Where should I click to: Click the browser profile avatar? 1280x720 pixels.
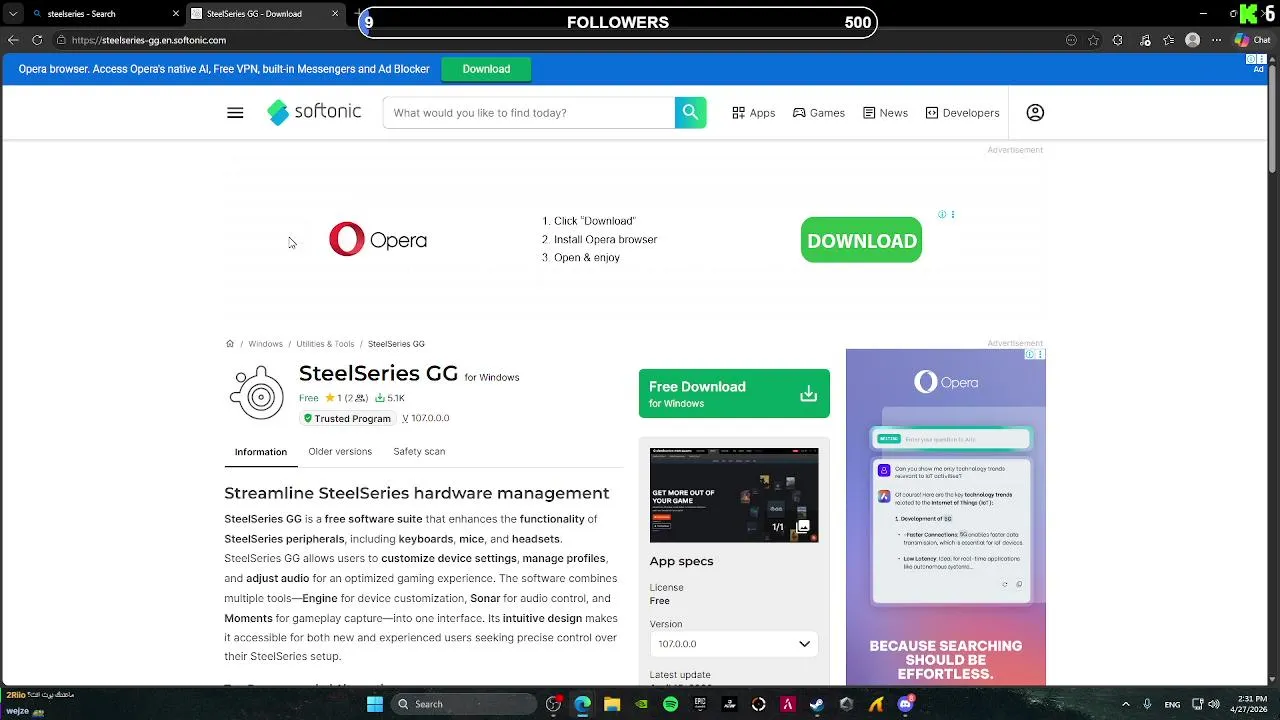click(1192, 40)
